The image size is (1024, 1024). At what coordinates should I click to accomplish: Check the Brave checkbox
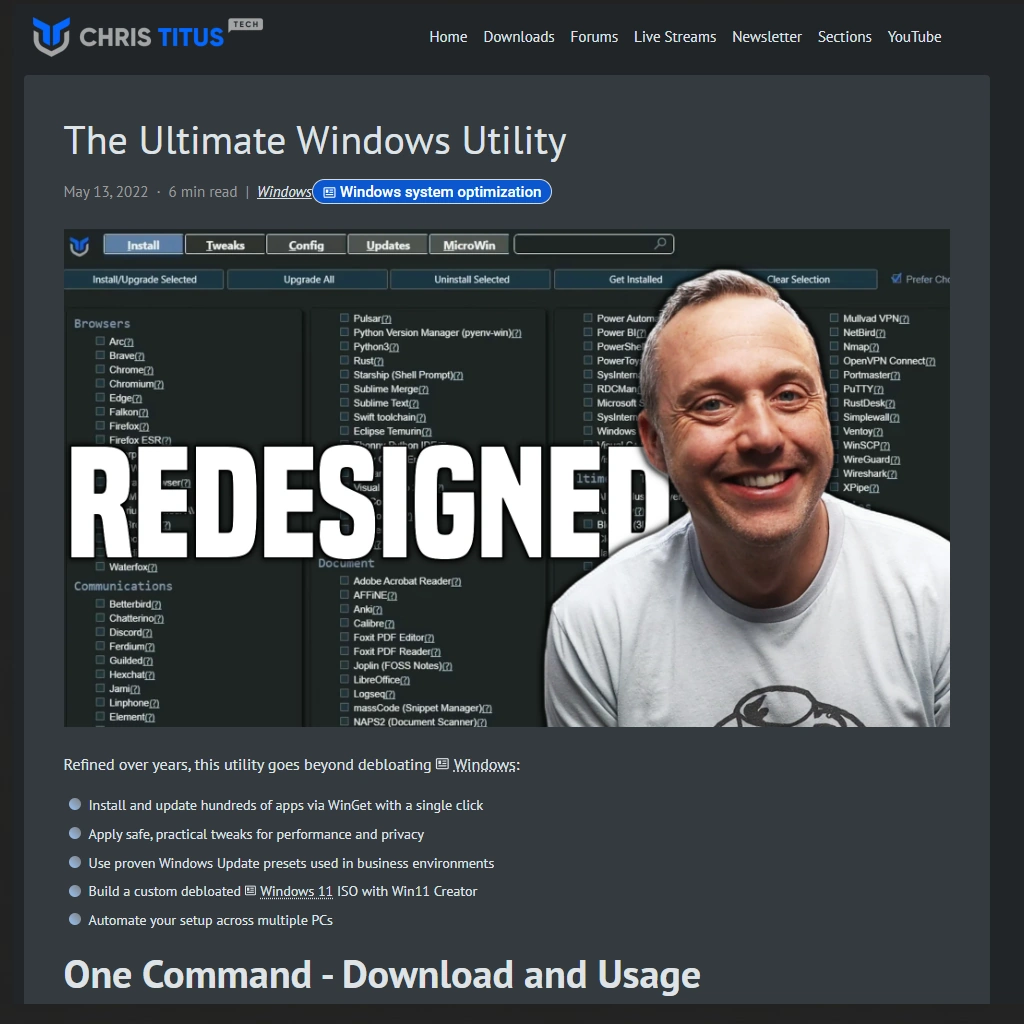[x=100, y=355]
